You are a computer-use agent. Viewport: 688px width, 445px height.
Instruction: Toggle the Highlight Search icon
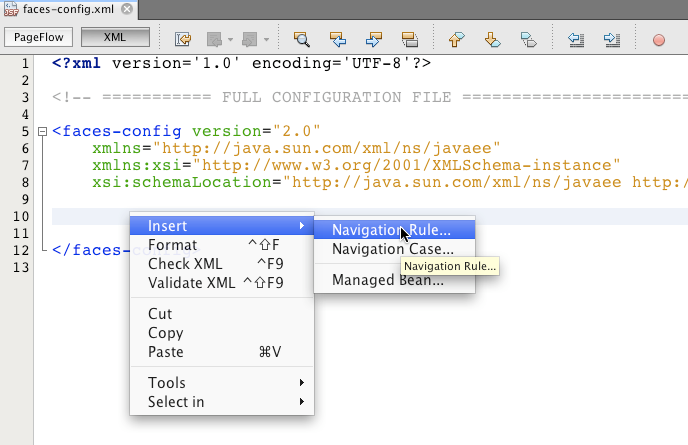[x=409, y=39]
